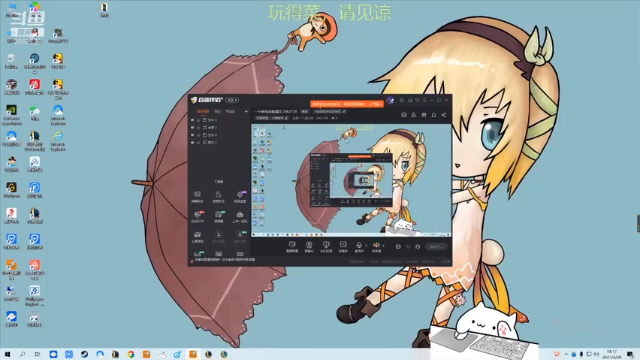Click the basket-shaped toolbox icon
Screen dimensions: 640x360
coord(240,215)
